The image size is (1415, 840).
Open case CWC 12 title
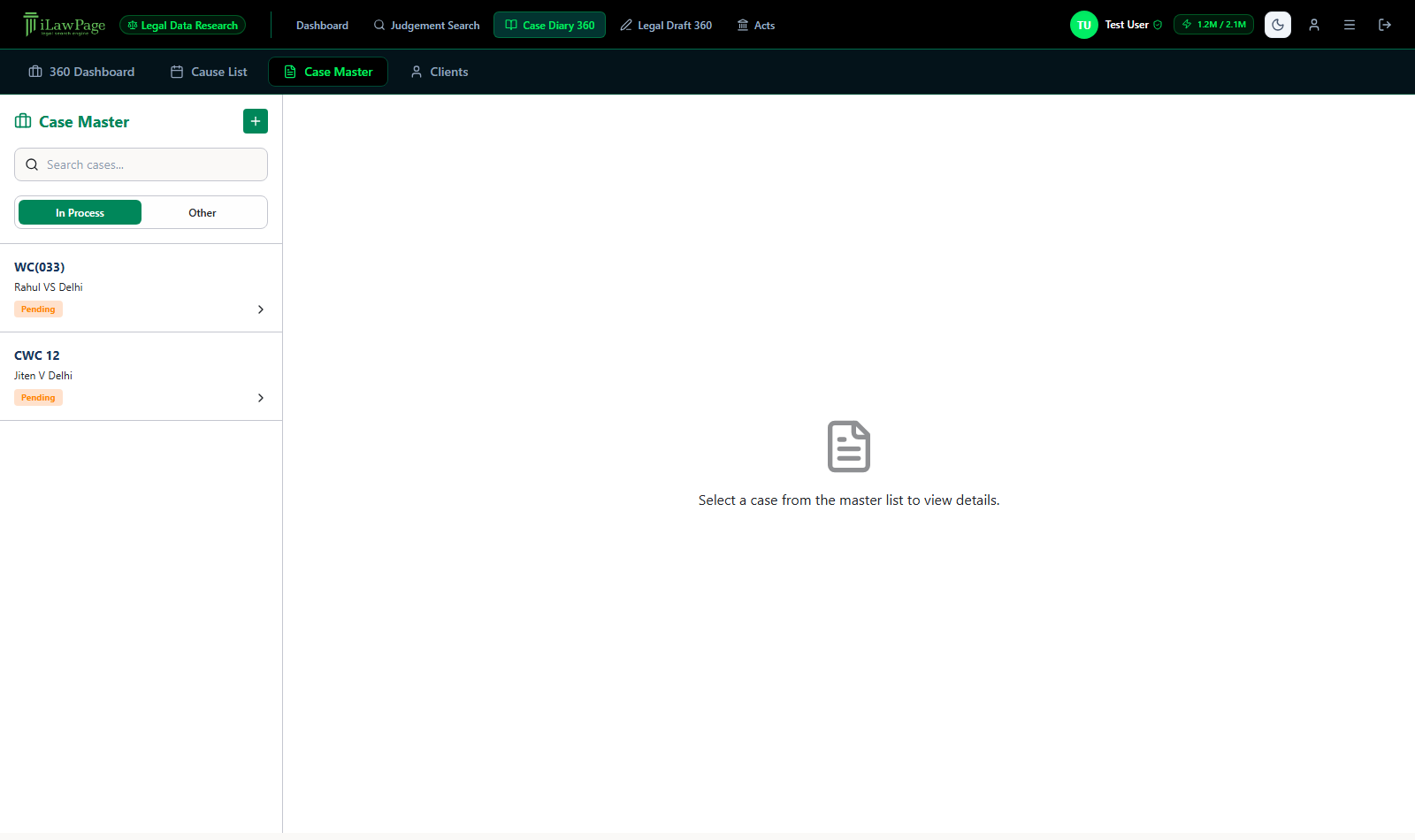(37, 355)
